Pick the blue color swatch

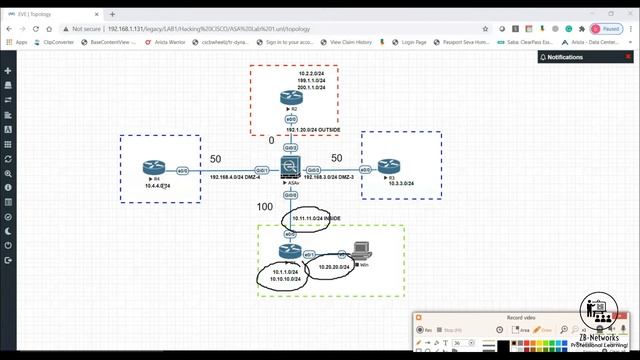(564, 343)
